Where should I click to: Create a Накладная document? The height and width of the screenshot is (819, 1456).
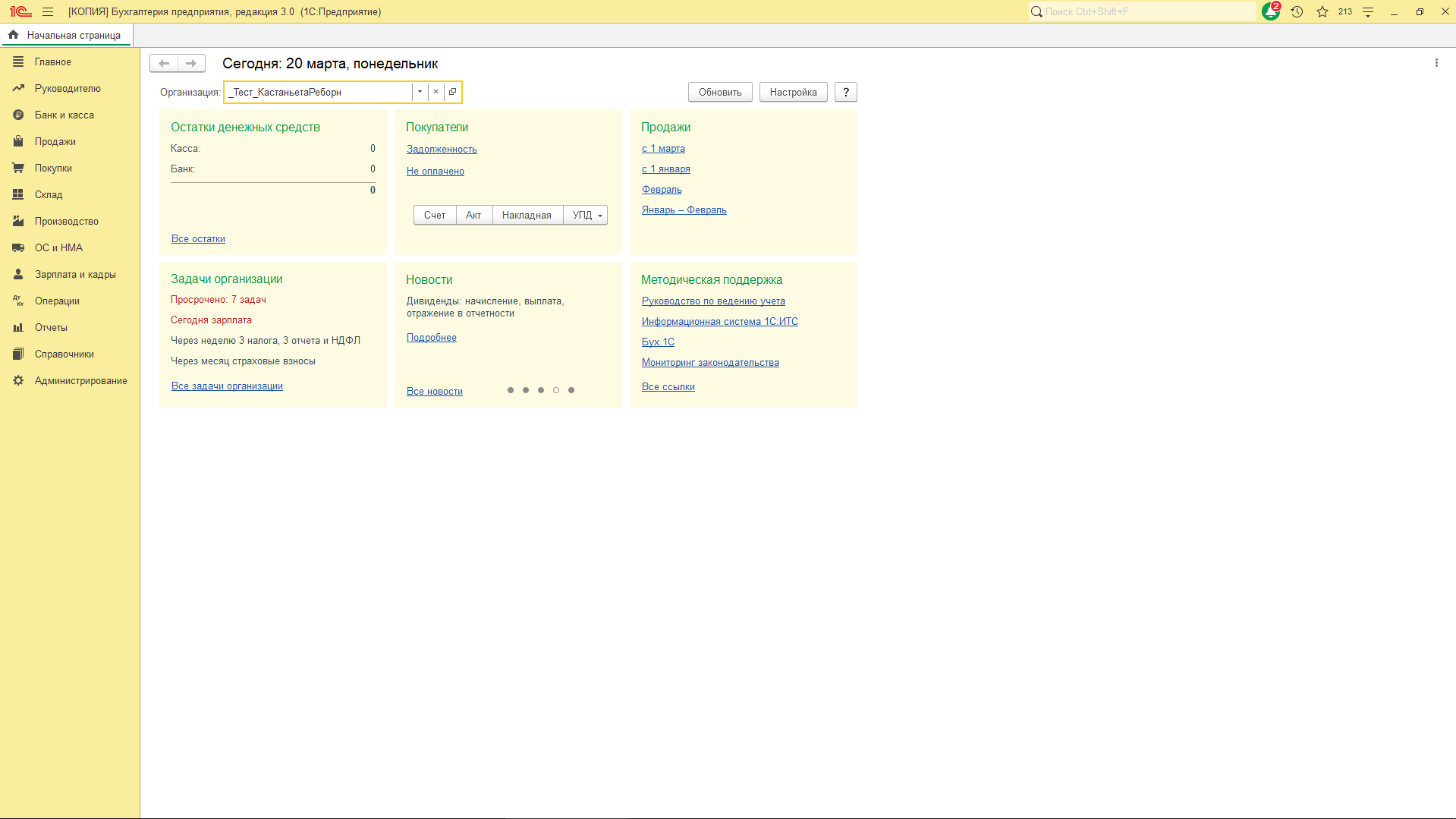click(x=527, y=216)
